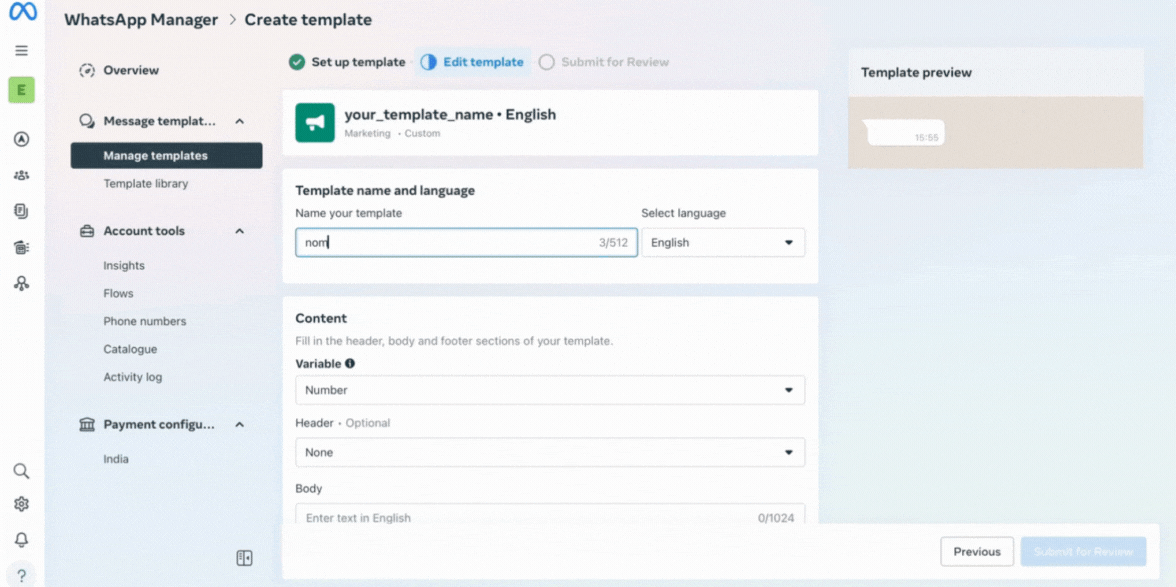
Task: Open the Variable Number dropdown
Action: [x=550, y=390]
